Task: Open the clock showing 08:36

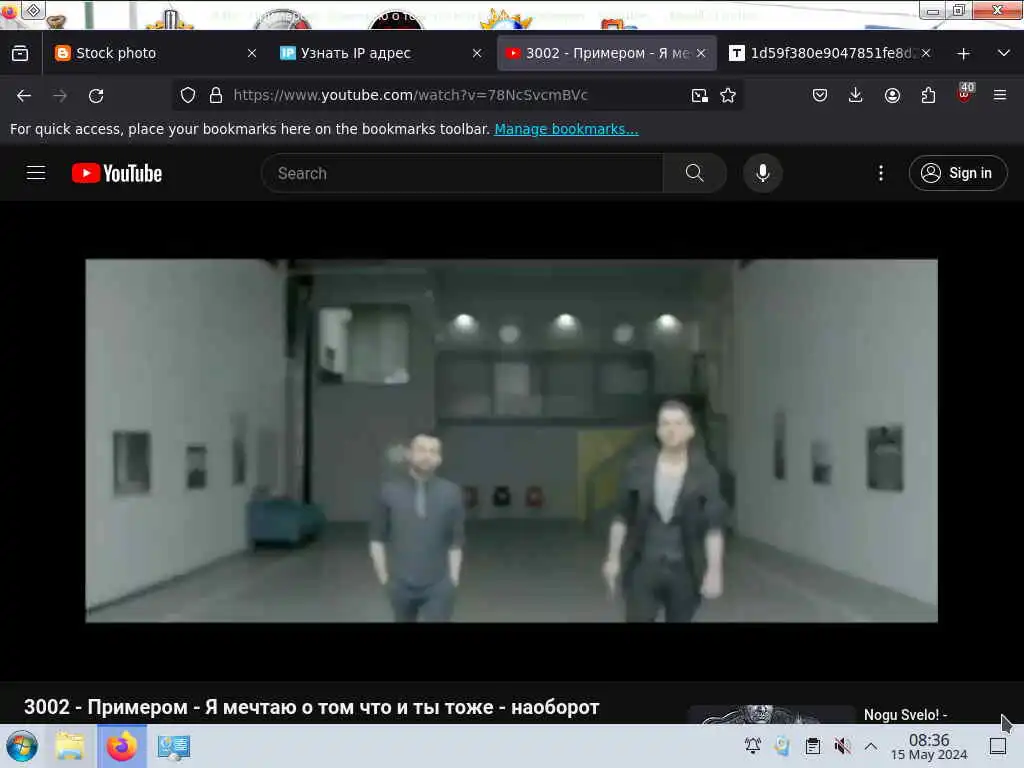Action: (929, 746)
